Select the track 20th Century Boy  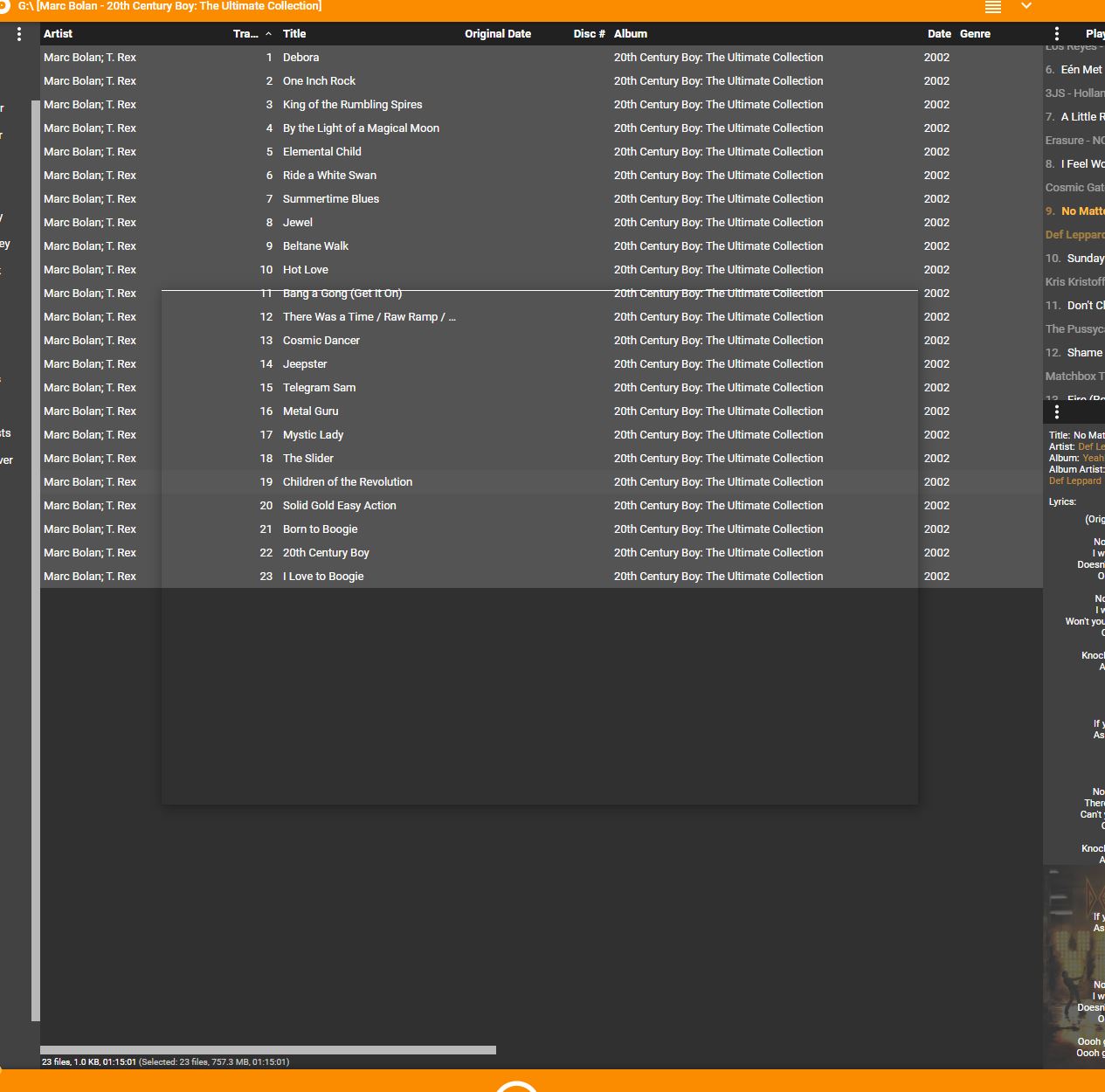click(326, 553)
